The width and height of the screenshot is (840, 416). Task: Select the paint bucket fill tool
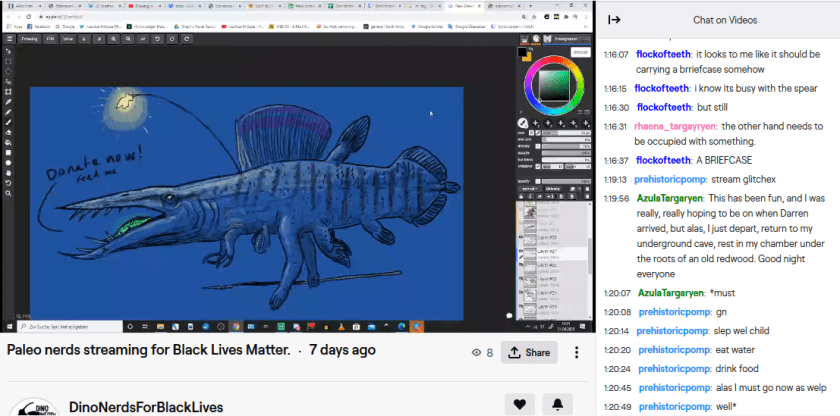click(x=8, y=142)
